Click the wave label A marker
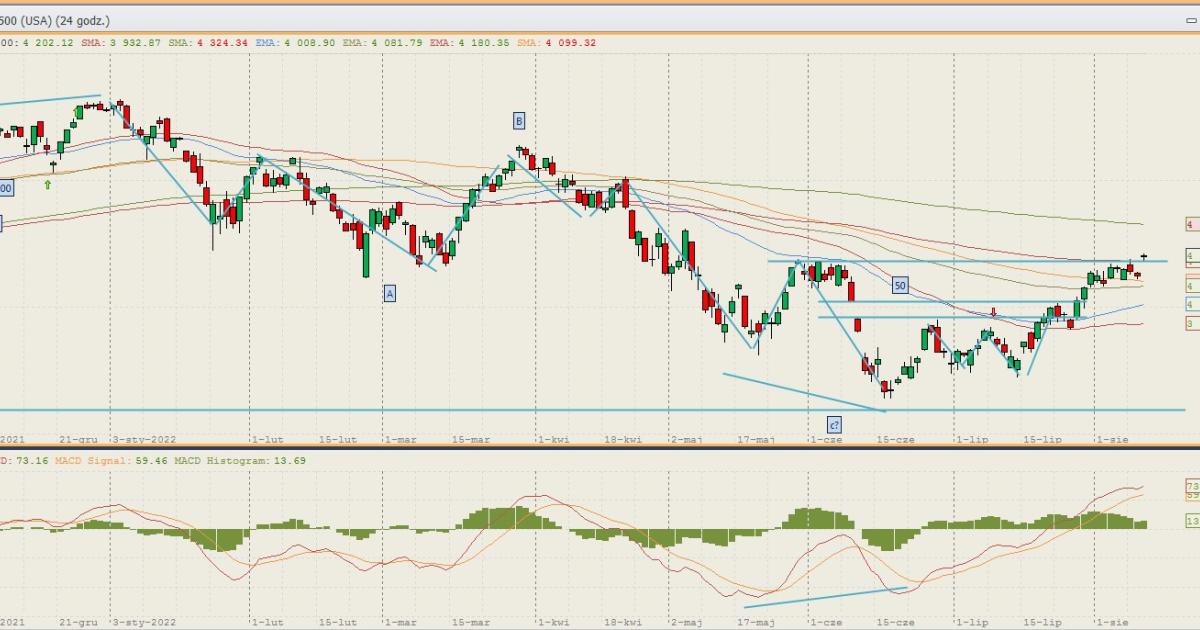The height and width of the screenshot is (630, 1200). 390,293
